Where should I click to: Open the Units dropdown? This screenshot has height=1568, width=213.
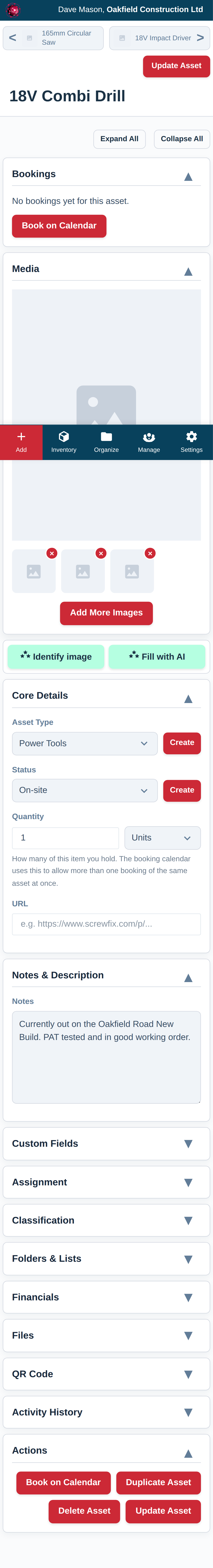(x=162, y=838)
